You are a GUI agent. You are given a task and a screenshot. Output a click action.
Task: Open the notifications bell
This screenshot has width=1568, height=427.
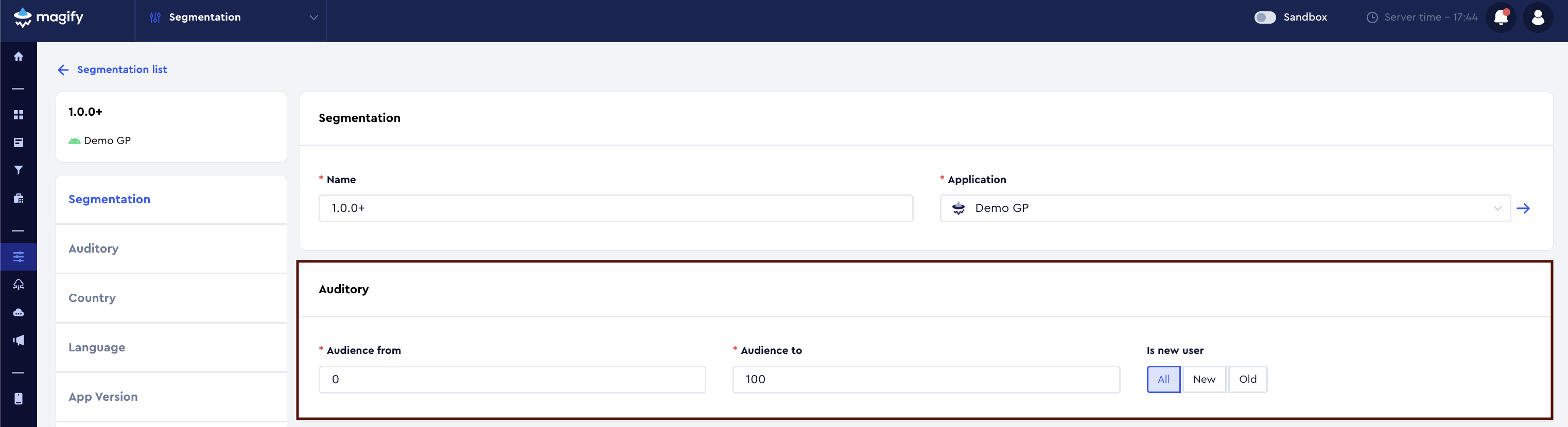click(x=1501, y=17)
